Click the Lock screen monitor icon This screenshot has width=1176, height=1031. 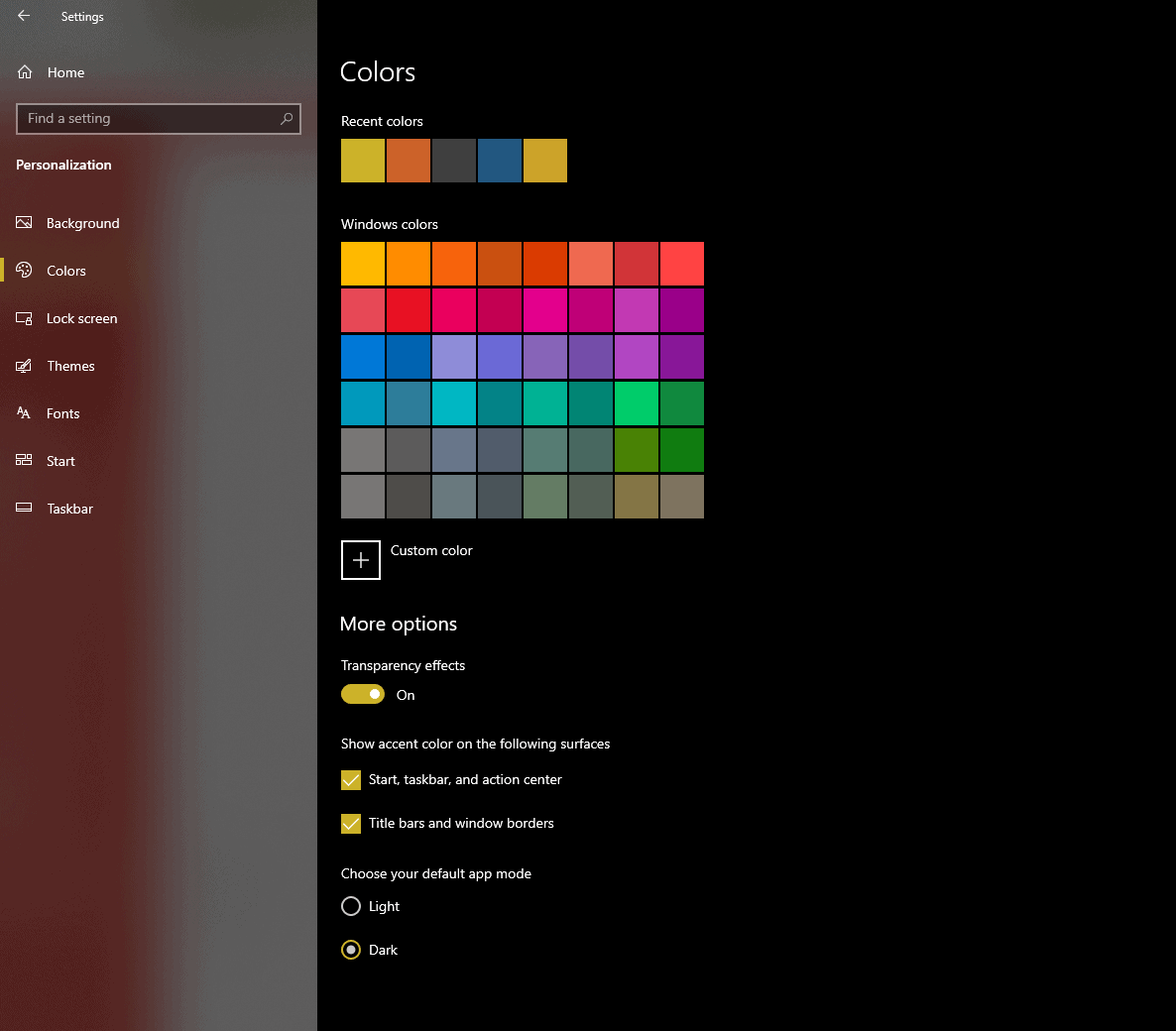[x=24, y=318]
